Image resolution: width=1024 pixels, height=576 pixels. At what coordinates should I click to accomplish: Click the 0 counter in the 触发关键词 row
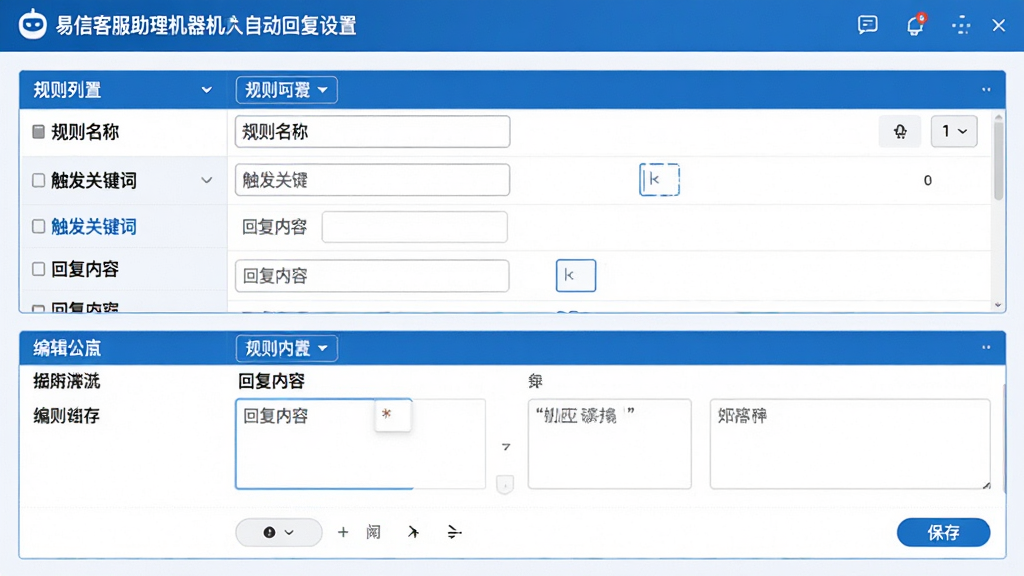click(x=927, y=180)
